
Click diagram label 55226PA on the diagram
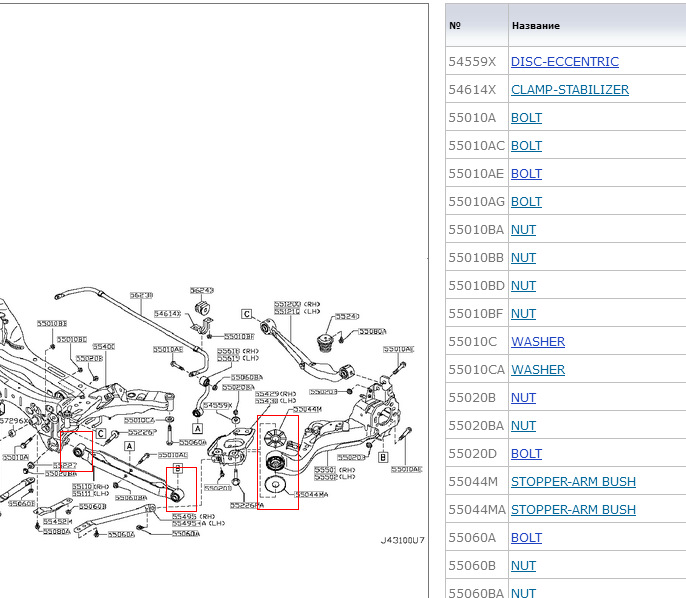coord(247,505)
